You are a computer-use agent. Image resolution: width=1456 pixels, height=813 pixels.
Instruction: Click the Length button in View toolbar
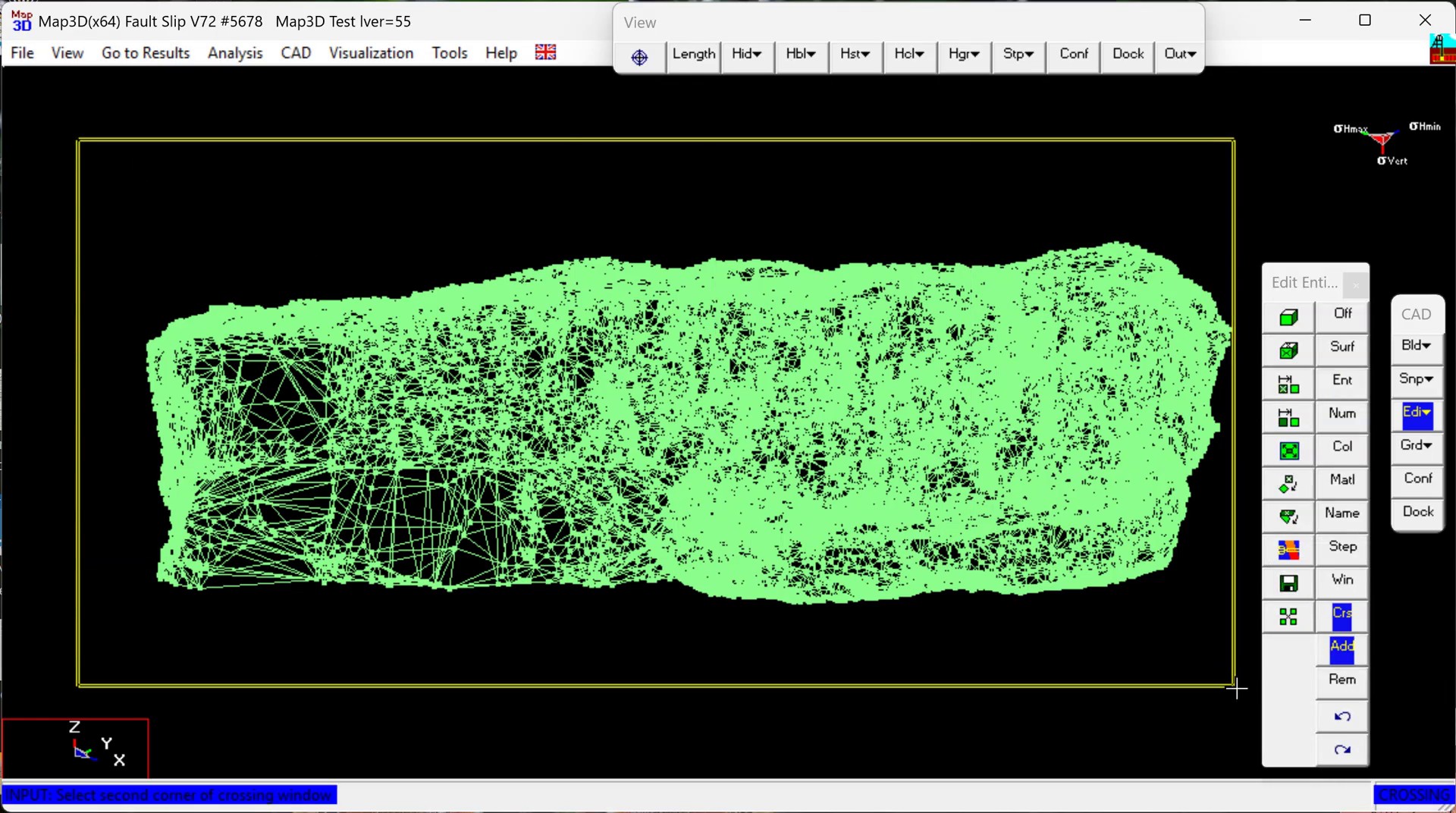tap(693, 54)
